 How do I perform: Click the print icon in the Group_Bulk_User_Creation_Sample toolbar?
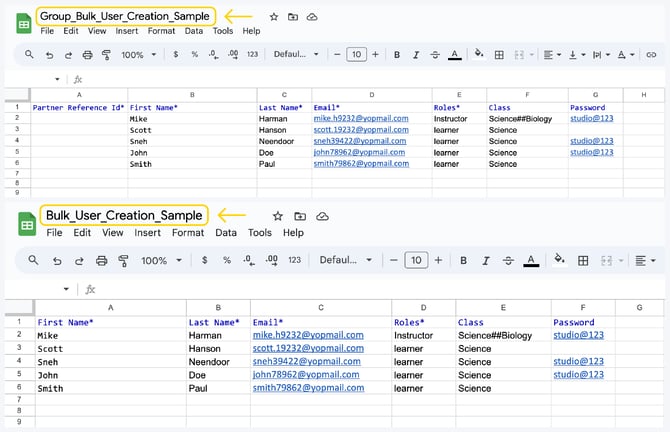[88, 55]
